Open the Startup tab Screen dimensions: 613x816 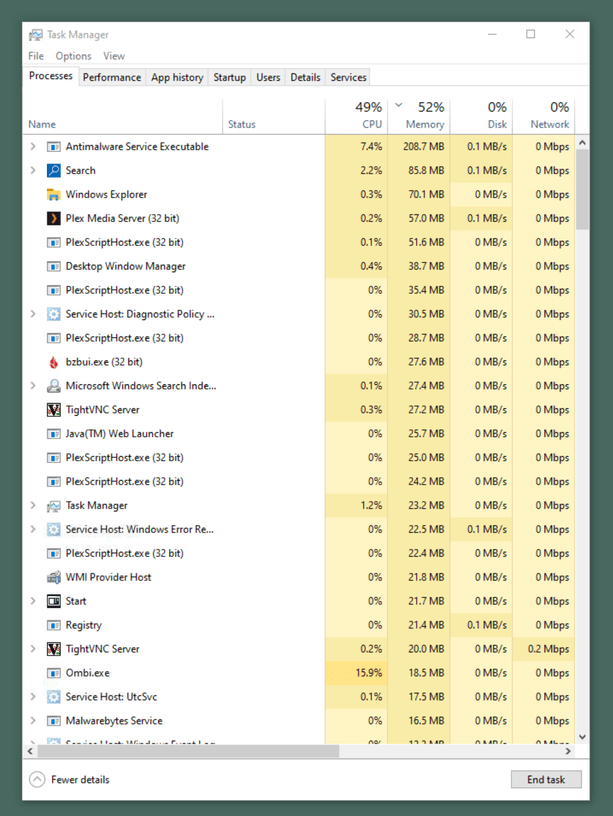(229, 77)
